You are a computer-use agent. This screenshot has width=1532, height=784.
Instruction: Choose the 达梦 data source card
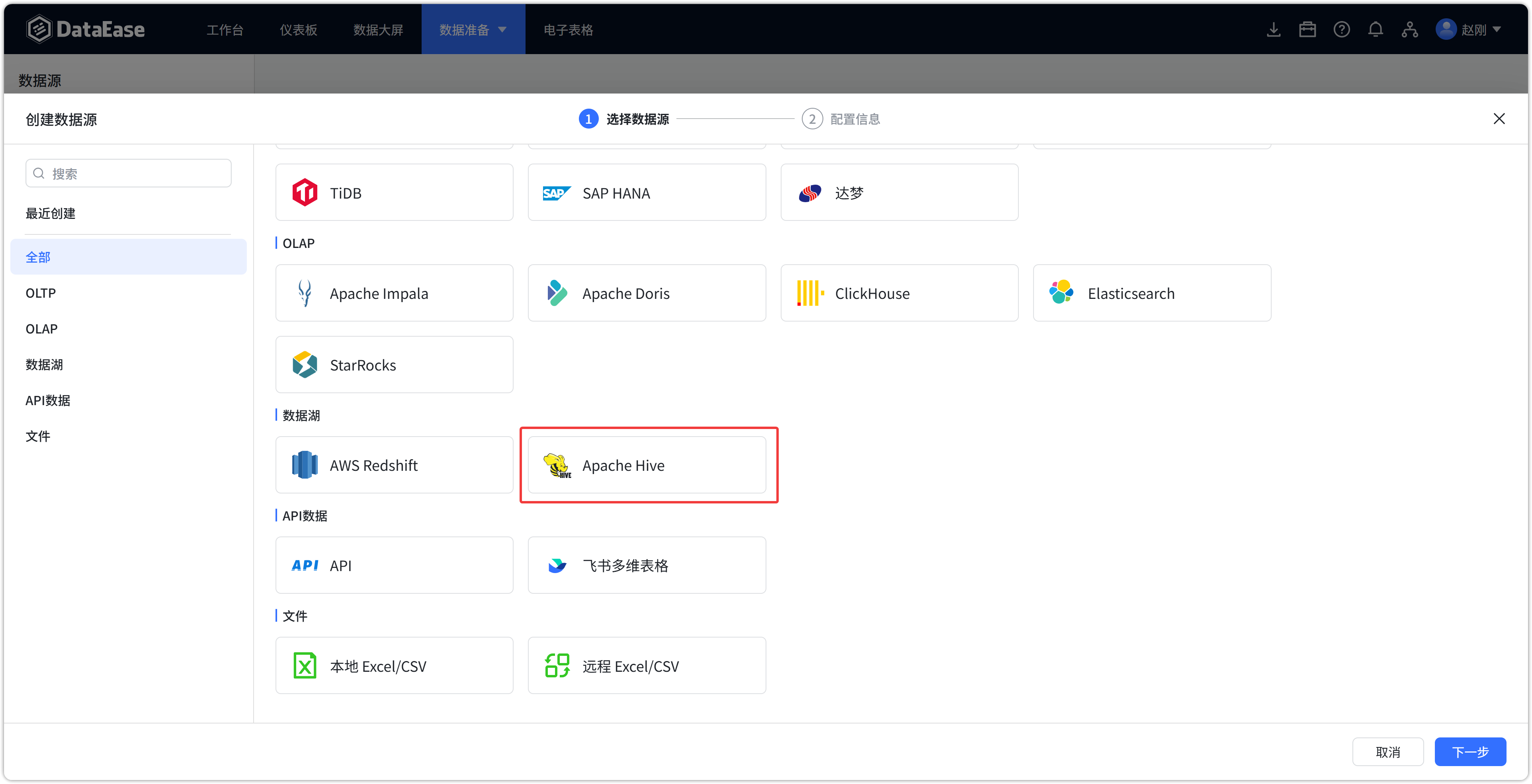900,193
